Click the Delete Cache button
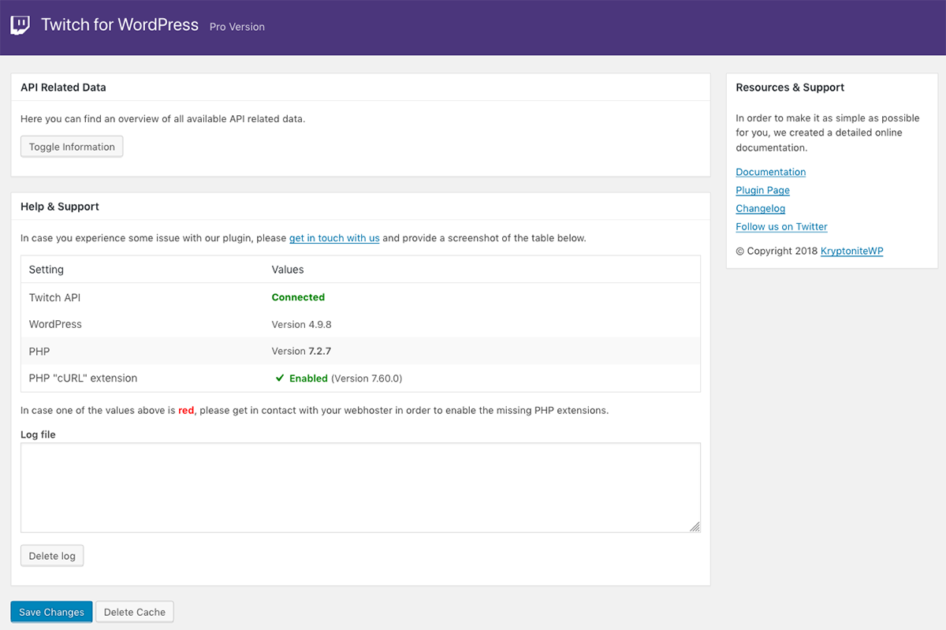This screenshot has height=630, width=946. (135, 612)
